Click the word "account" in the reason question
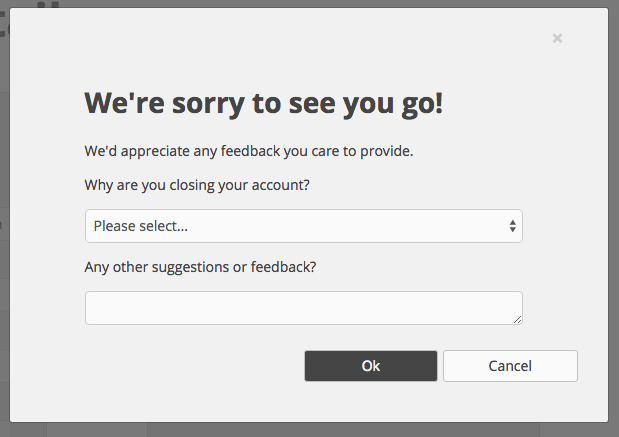Screen dimensions: 619x437 click(278, 185)
